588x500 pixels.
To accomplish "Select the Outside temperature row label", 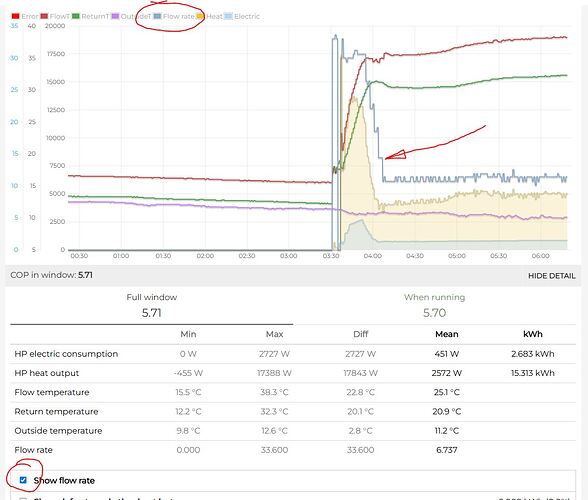I will [58, 431].
